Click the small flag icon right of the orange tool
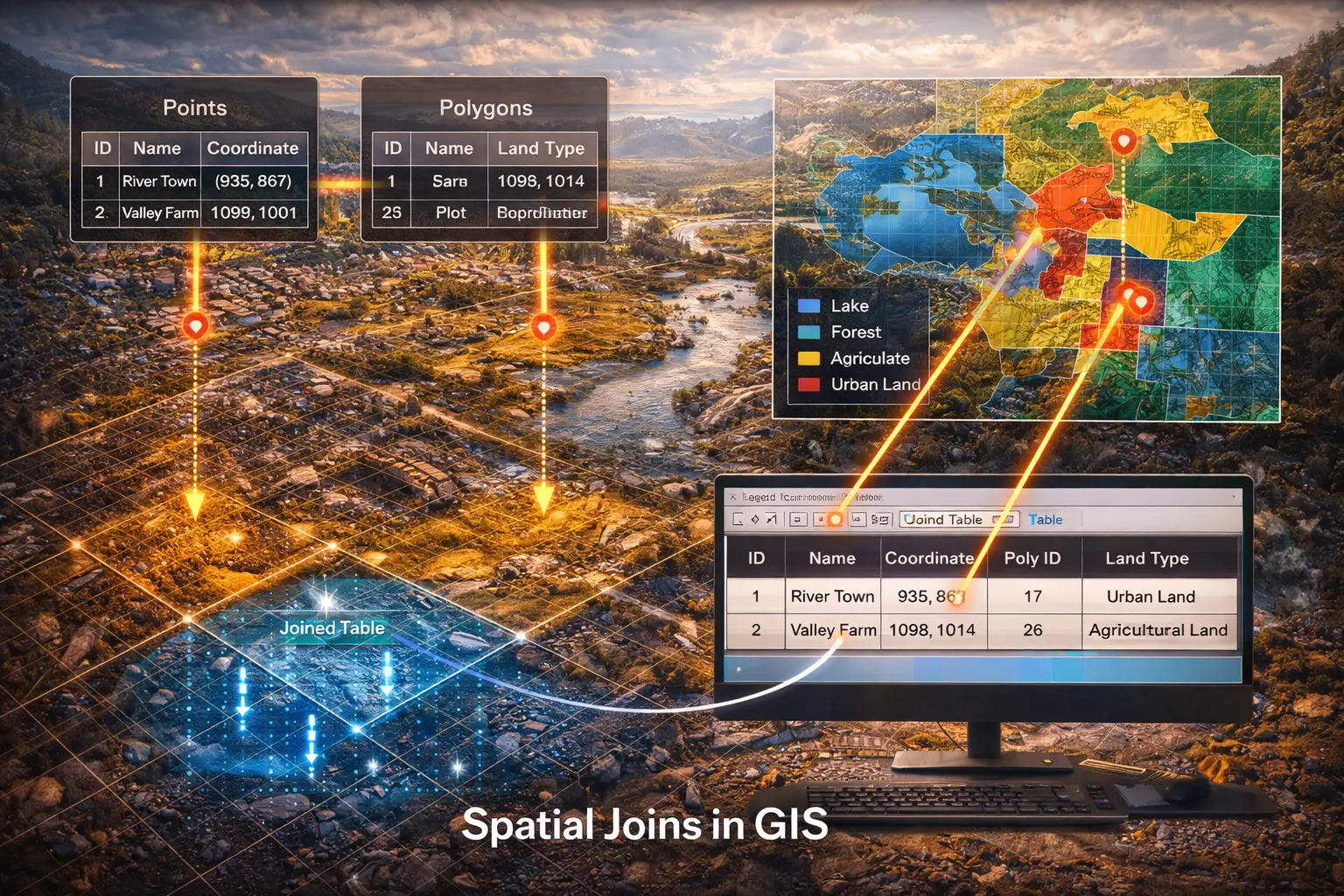 pos(858,520)
